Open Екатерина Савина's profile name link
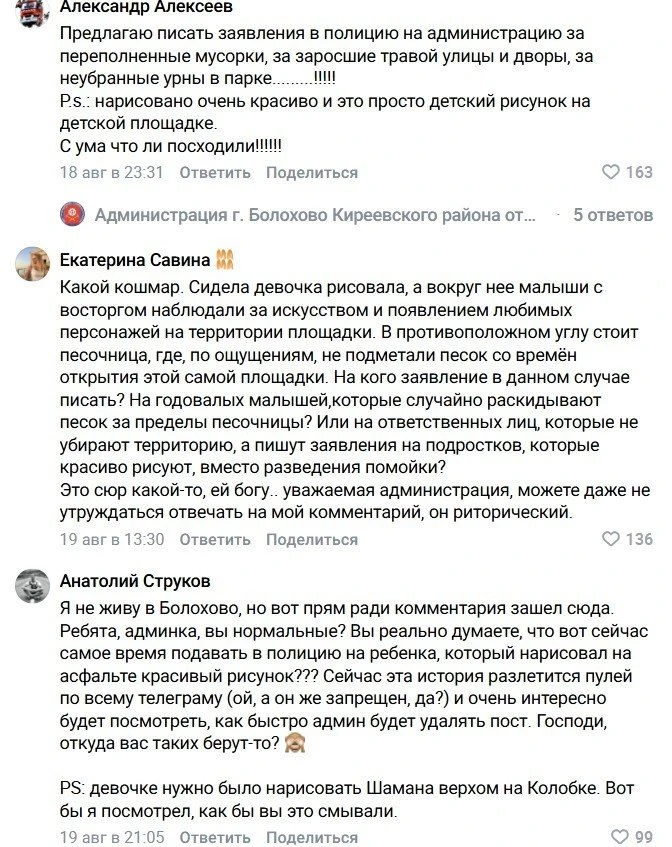672x847 pixels. (135, 260)
